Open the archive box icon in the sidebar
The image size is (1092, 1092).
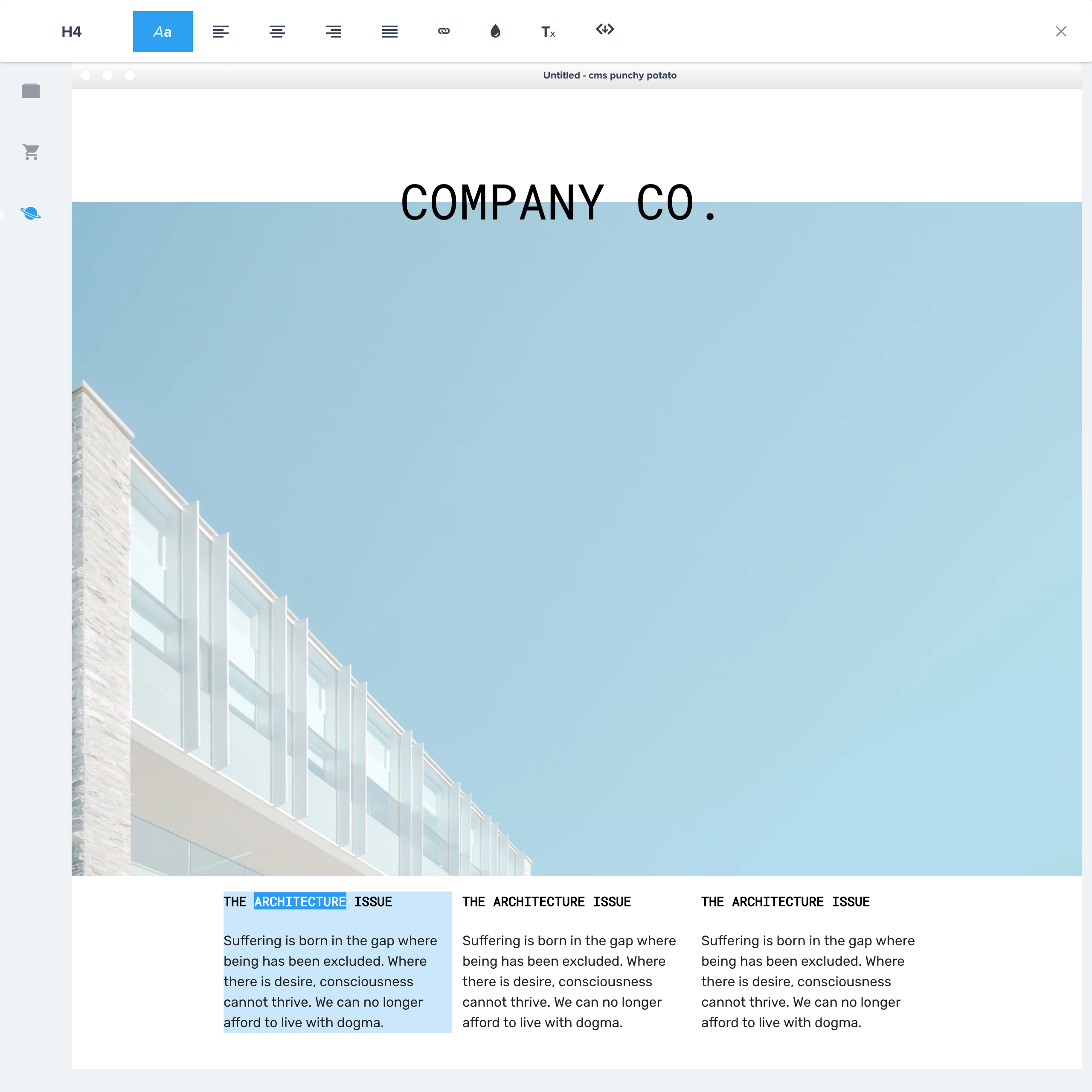point(31,90)
